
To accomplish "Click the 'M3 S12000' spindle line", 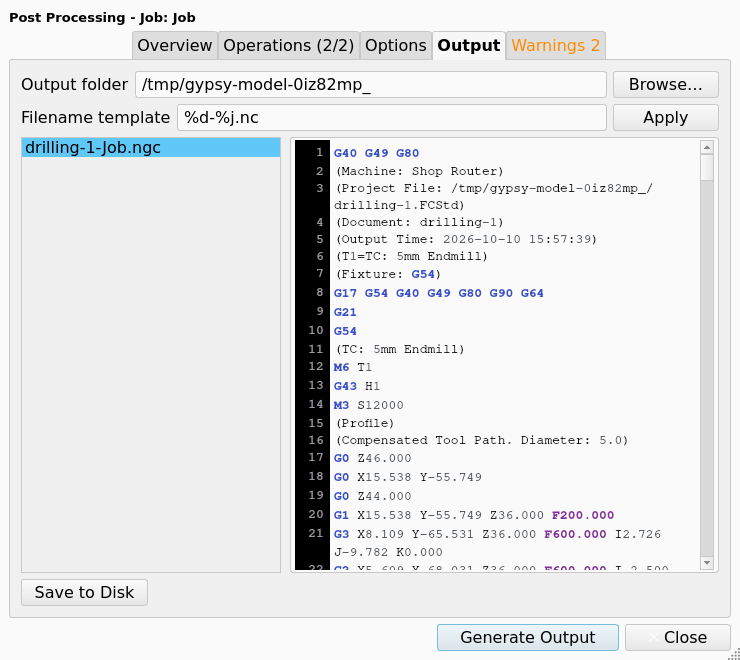I will pyautogui.click(x=369, y=406).
